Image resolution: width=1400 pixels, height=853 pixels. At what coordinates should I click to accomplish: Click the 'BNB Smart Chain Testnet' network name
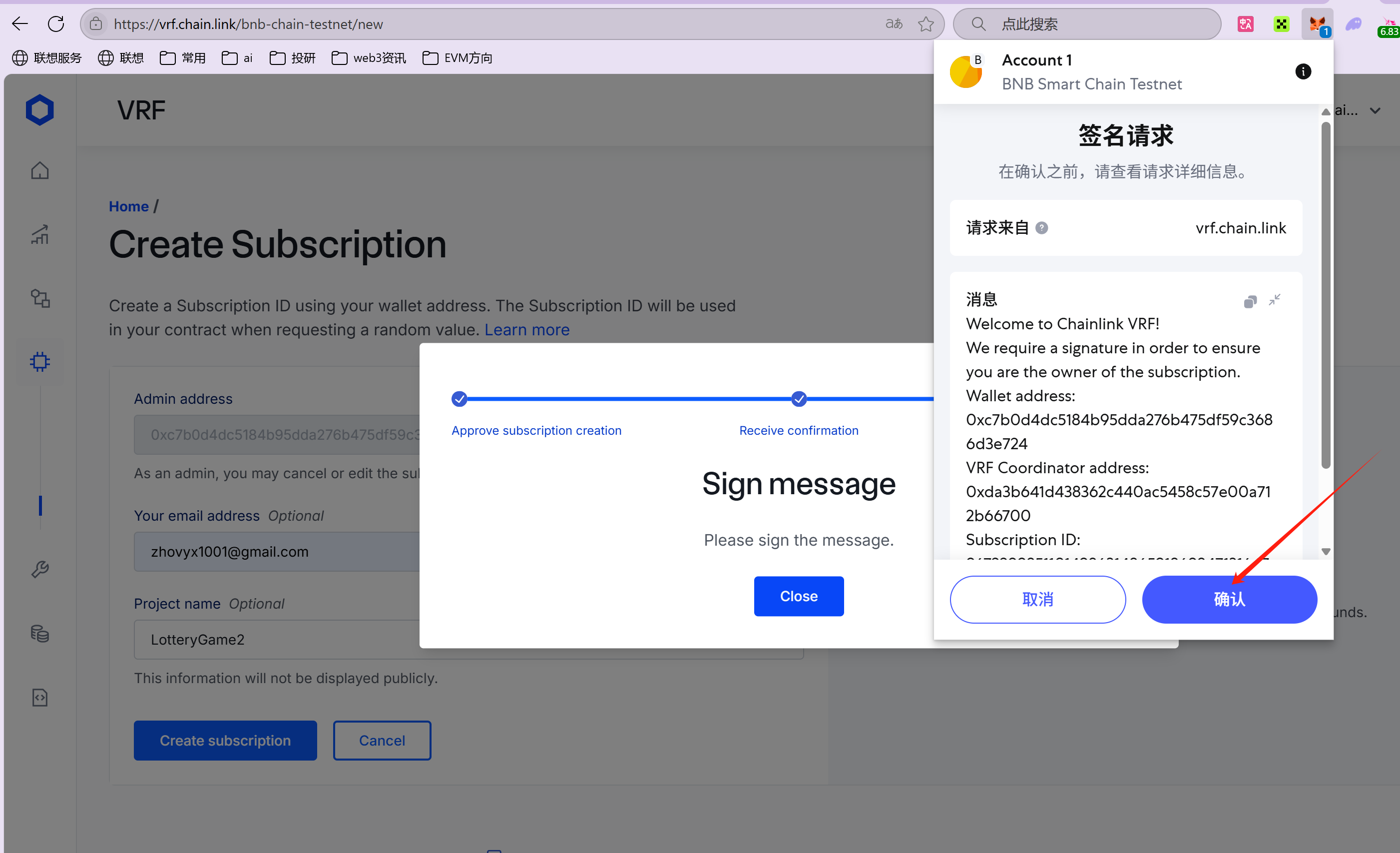[x=1091, y=84]
